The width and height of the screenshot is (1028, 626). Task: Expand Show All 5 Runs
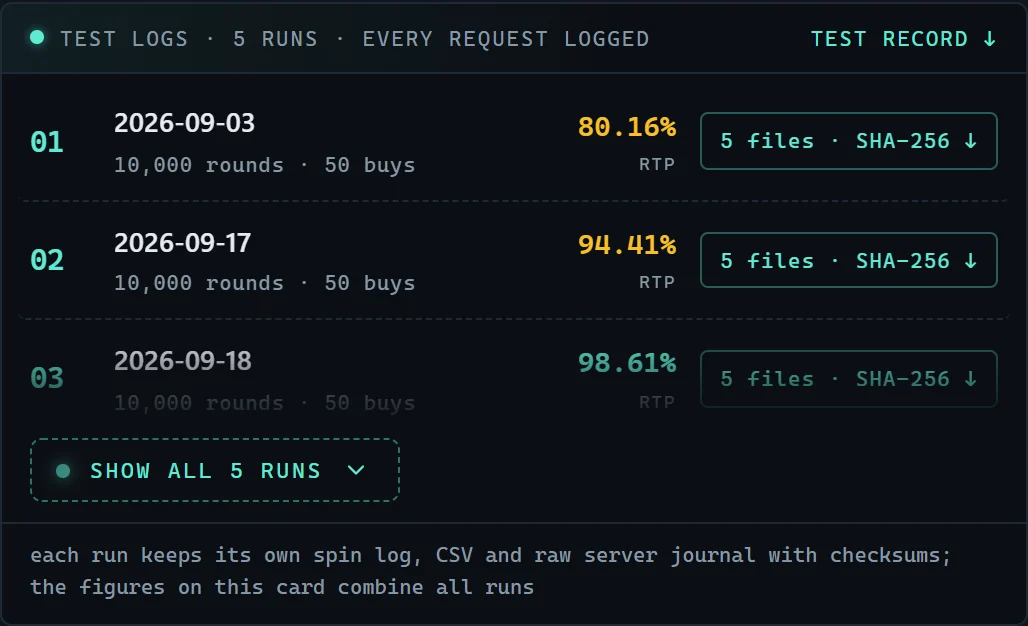click(x=215, y=470)
